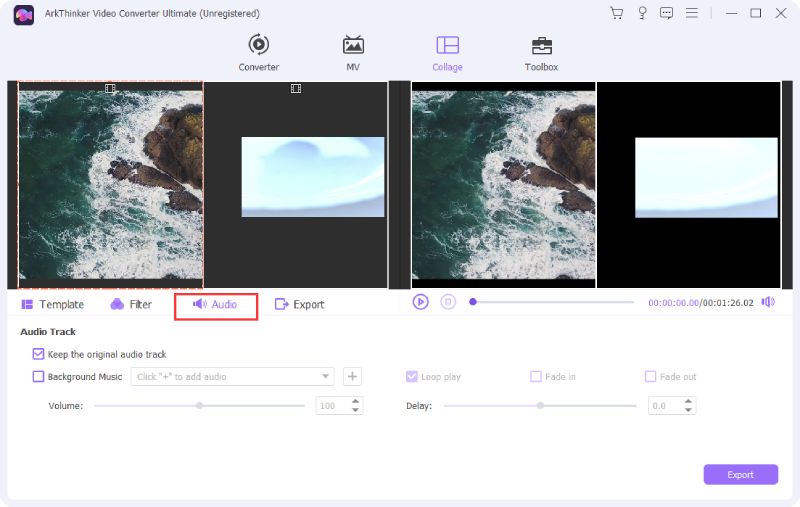The height and width of the screenshot is (507, 800).
Task: Click film icon on ocean collage cell
Action: tap(110, 88)
